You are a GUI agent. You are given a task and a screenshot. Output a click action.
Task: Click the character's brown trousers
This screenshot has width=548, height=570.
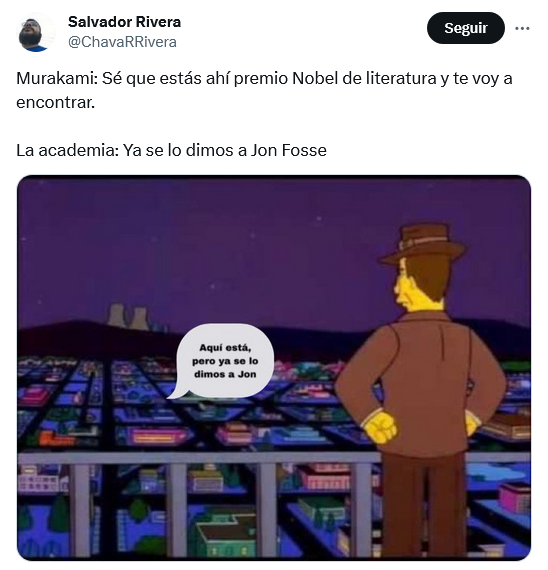click(x=424, y=505)
